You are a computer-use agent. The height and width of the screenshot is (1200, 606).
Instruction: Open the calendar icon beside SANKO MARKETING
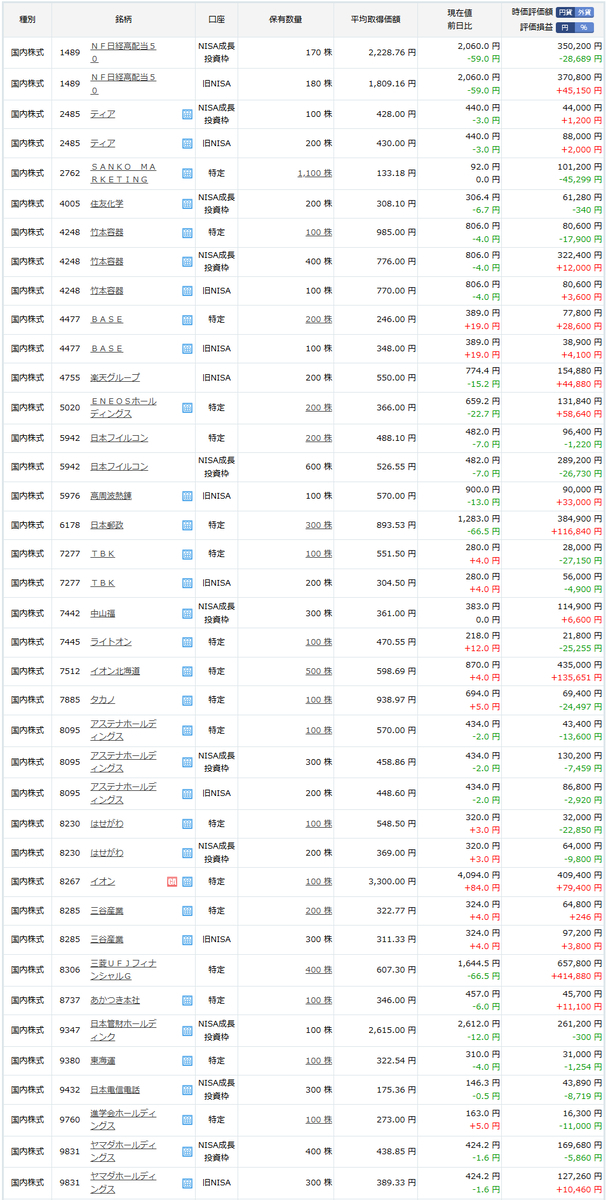187,174
